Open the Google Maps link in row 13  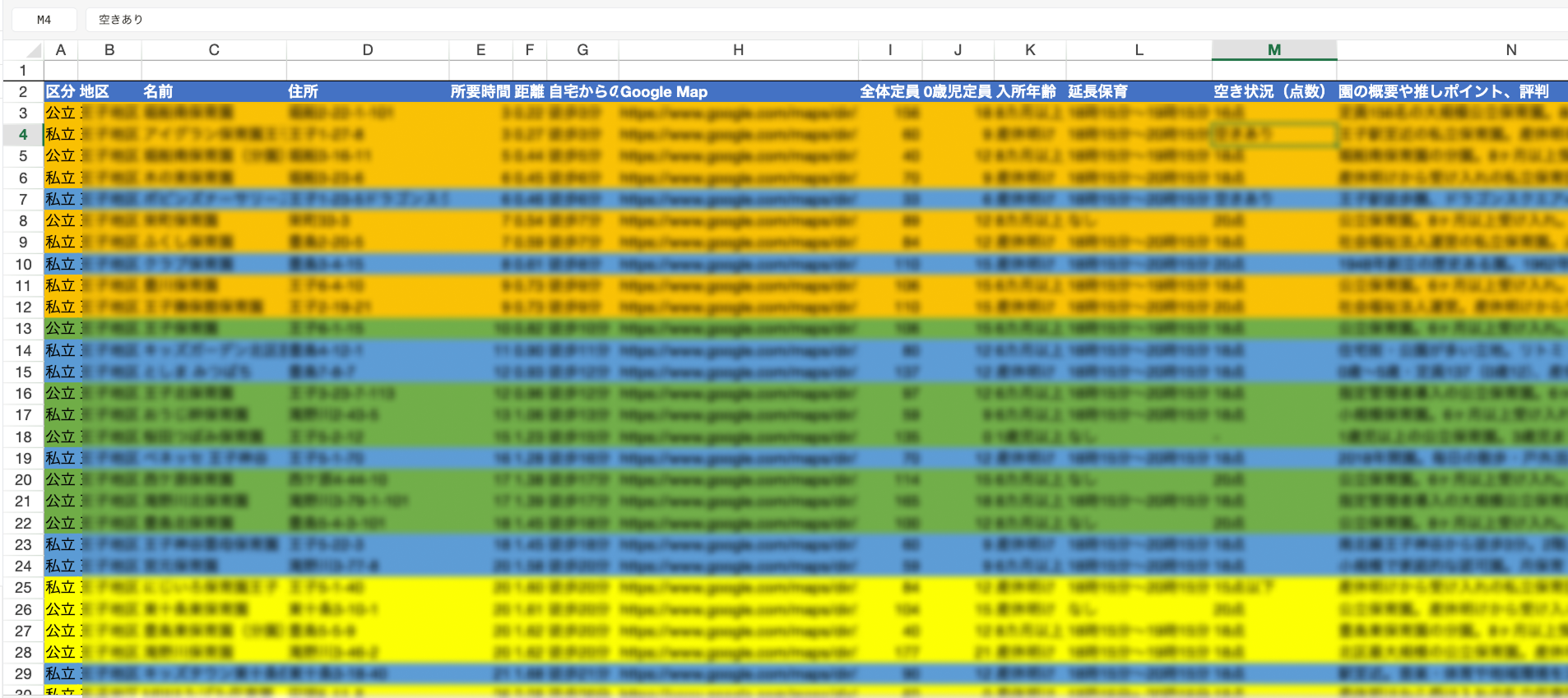pos(737,329)
